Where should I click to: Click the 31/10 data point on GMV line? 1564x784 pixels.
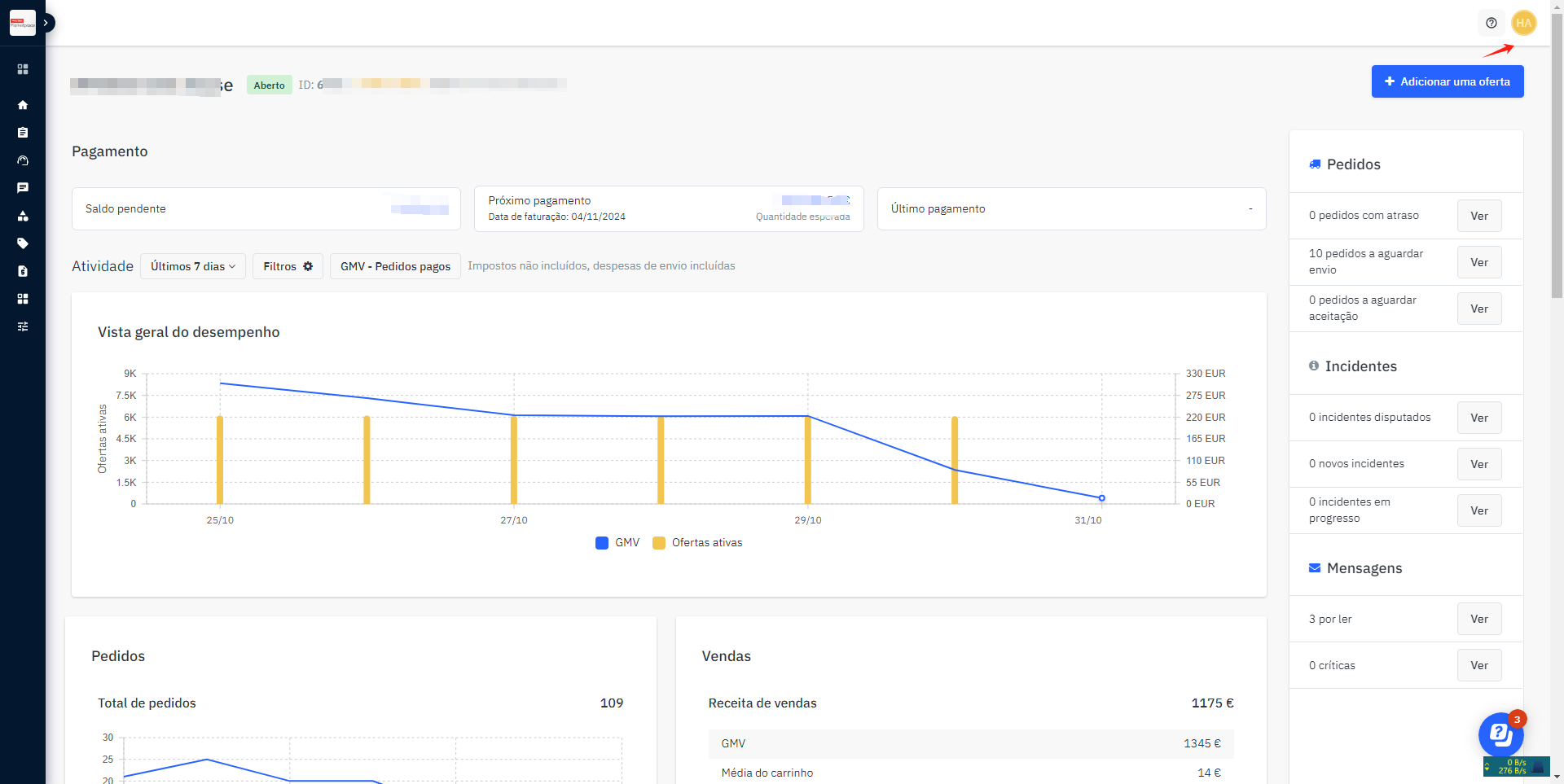tap(1101, 498)
